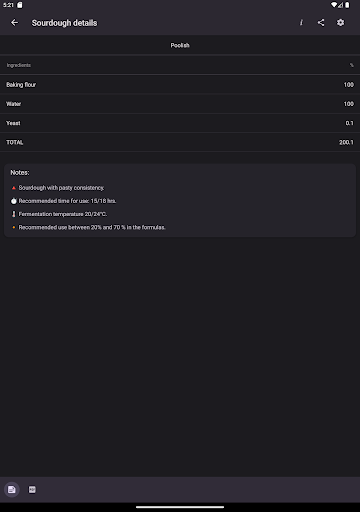Screen dimensions: 360x512
Task: Select the highlighted document icon at bottom
Action: point(12,489)
